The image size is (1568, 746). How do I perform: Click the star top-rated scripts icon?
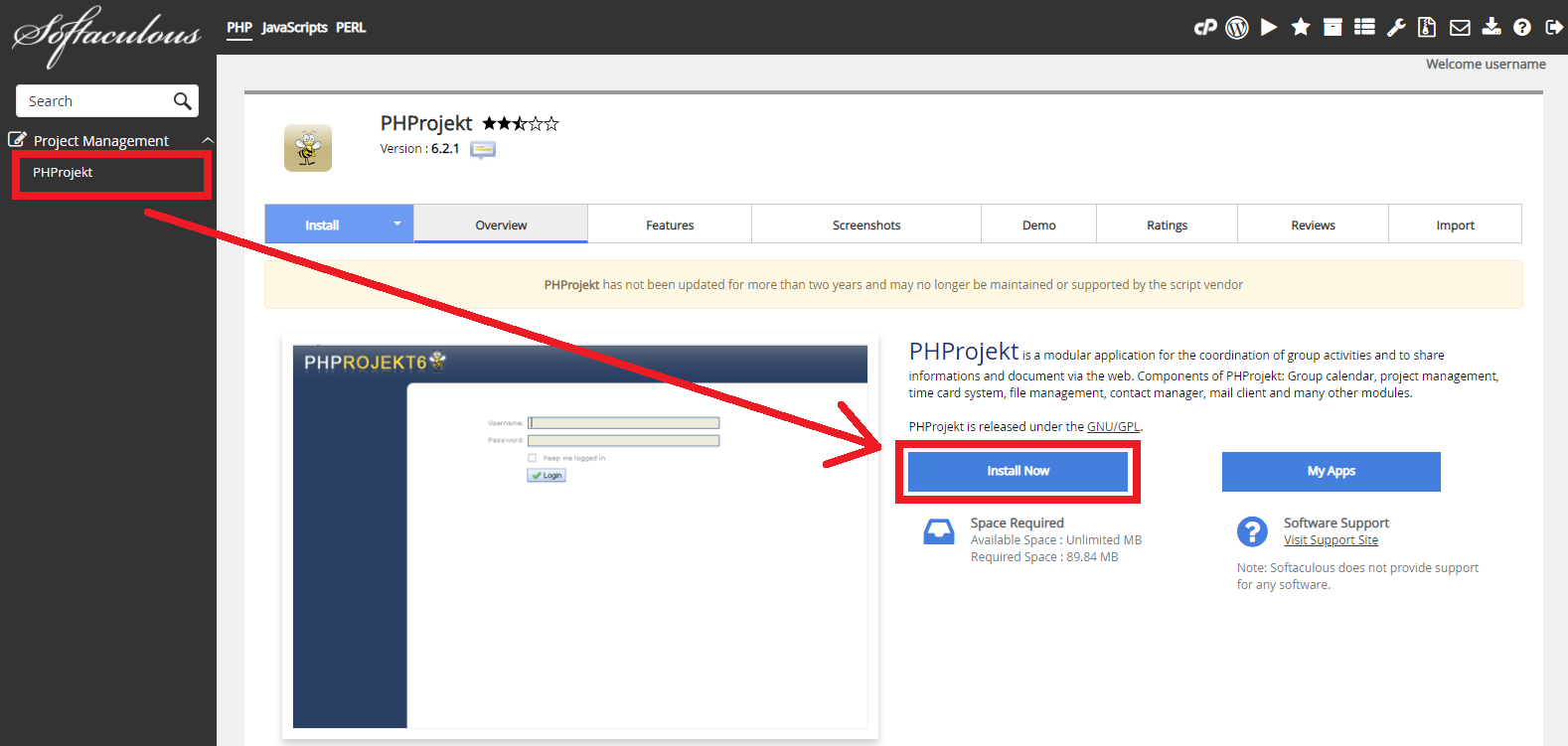1301,28
